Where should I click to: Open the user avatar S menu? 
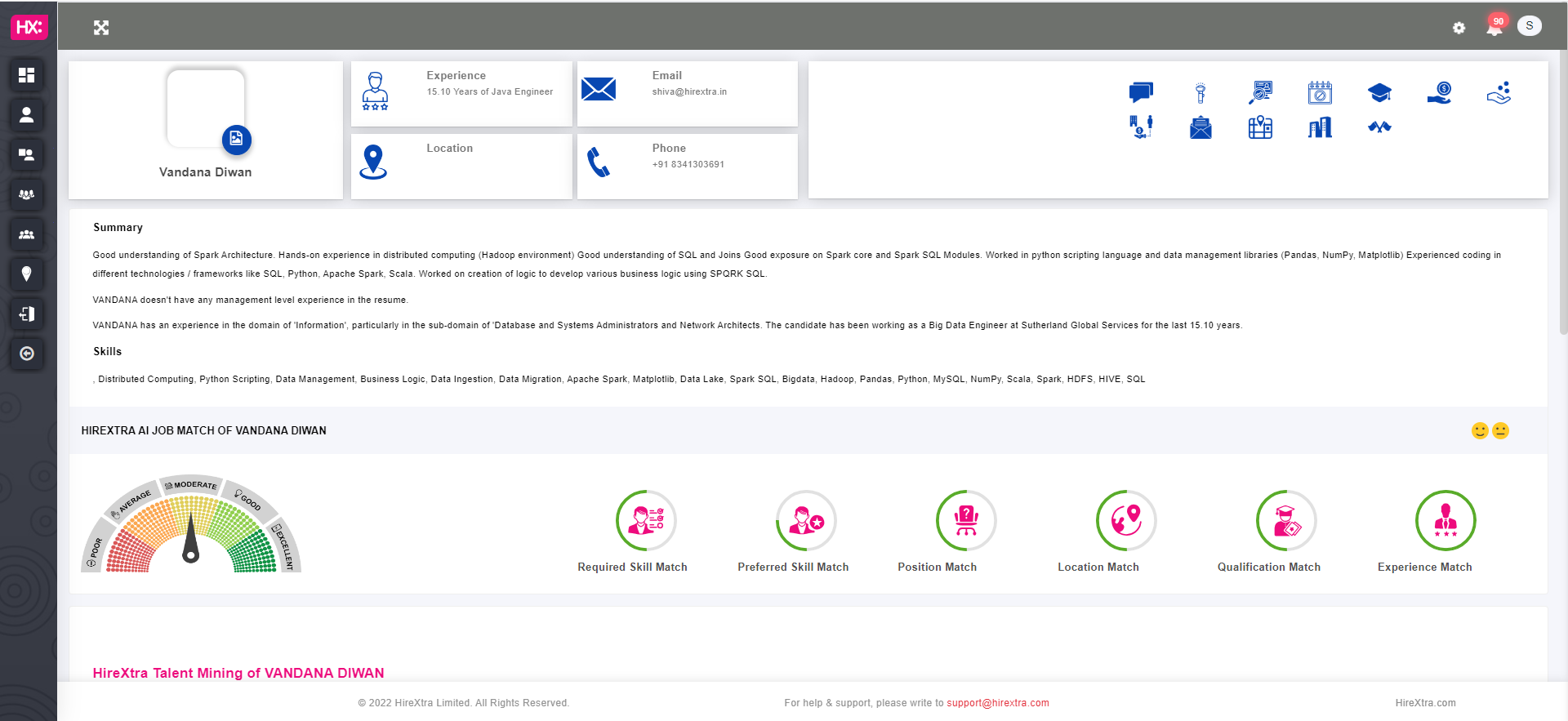(1530, 26)
